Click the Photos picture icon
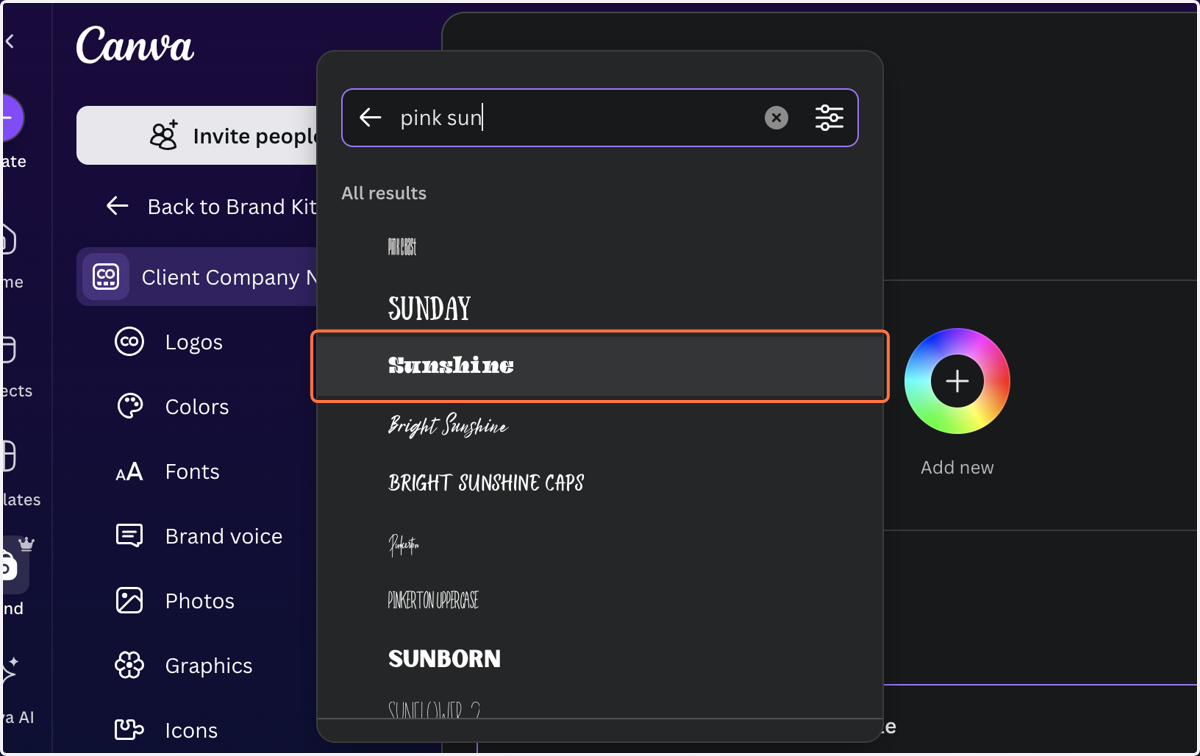This screenshot has height=756, width=1200. (x=129, y=601)
